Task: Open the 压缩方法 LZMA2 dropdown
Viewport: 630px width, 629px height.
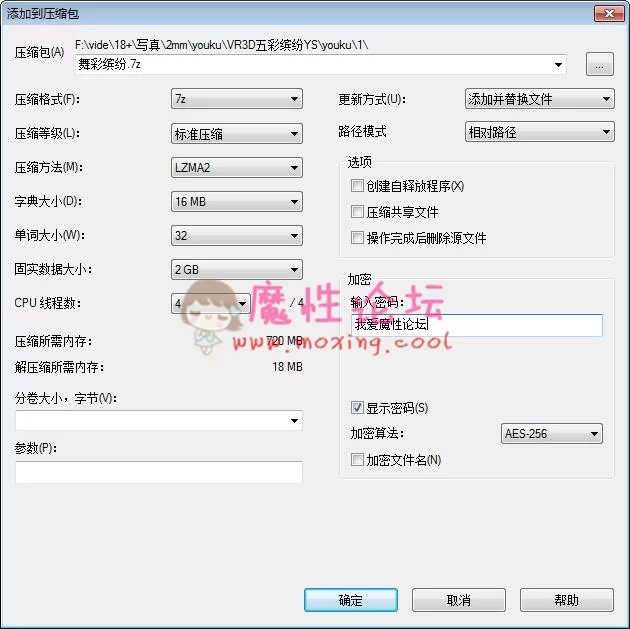Action: (x=237, y=167)
